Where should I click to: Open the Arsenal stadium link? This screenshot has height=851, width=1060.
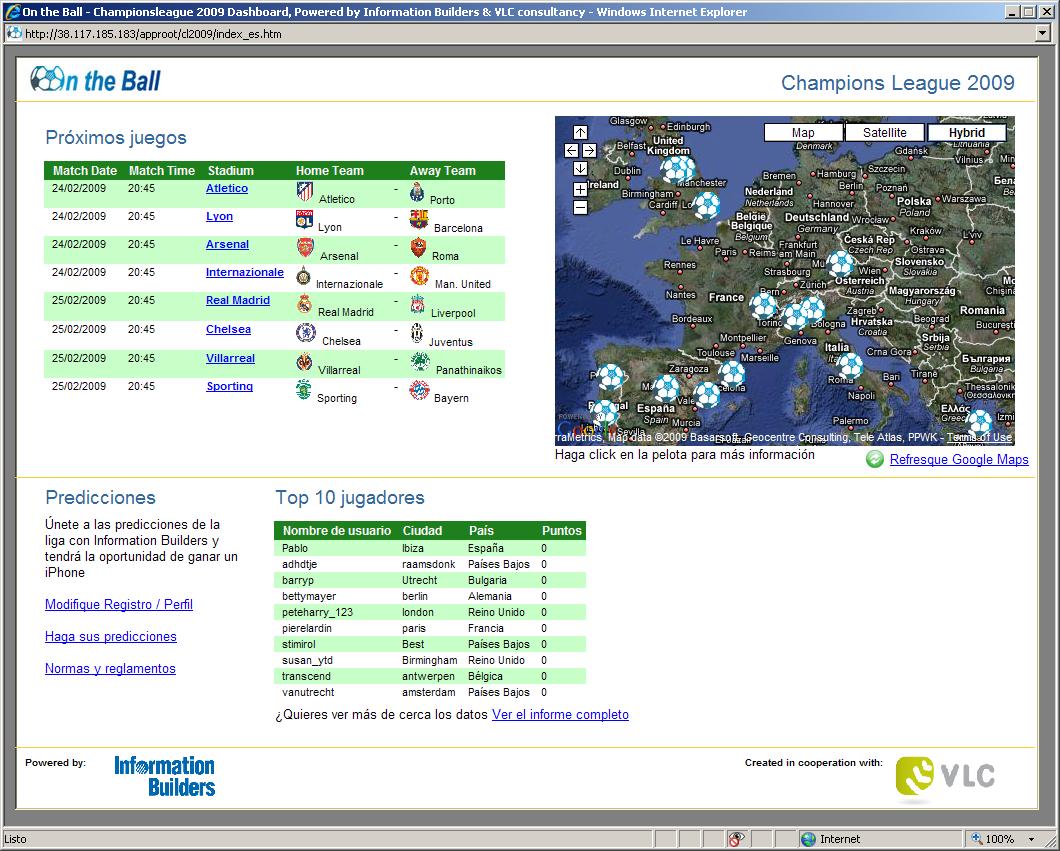[x=227, y=244]
